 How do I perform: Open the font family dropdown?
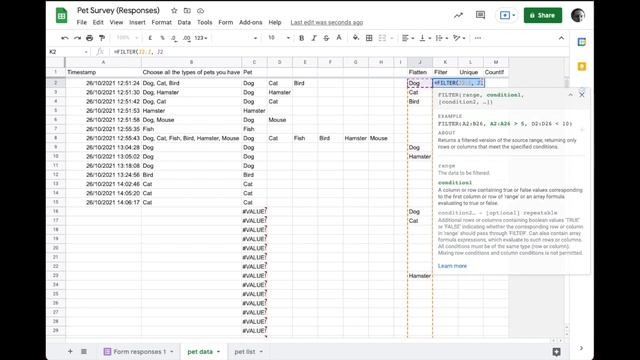237,38
